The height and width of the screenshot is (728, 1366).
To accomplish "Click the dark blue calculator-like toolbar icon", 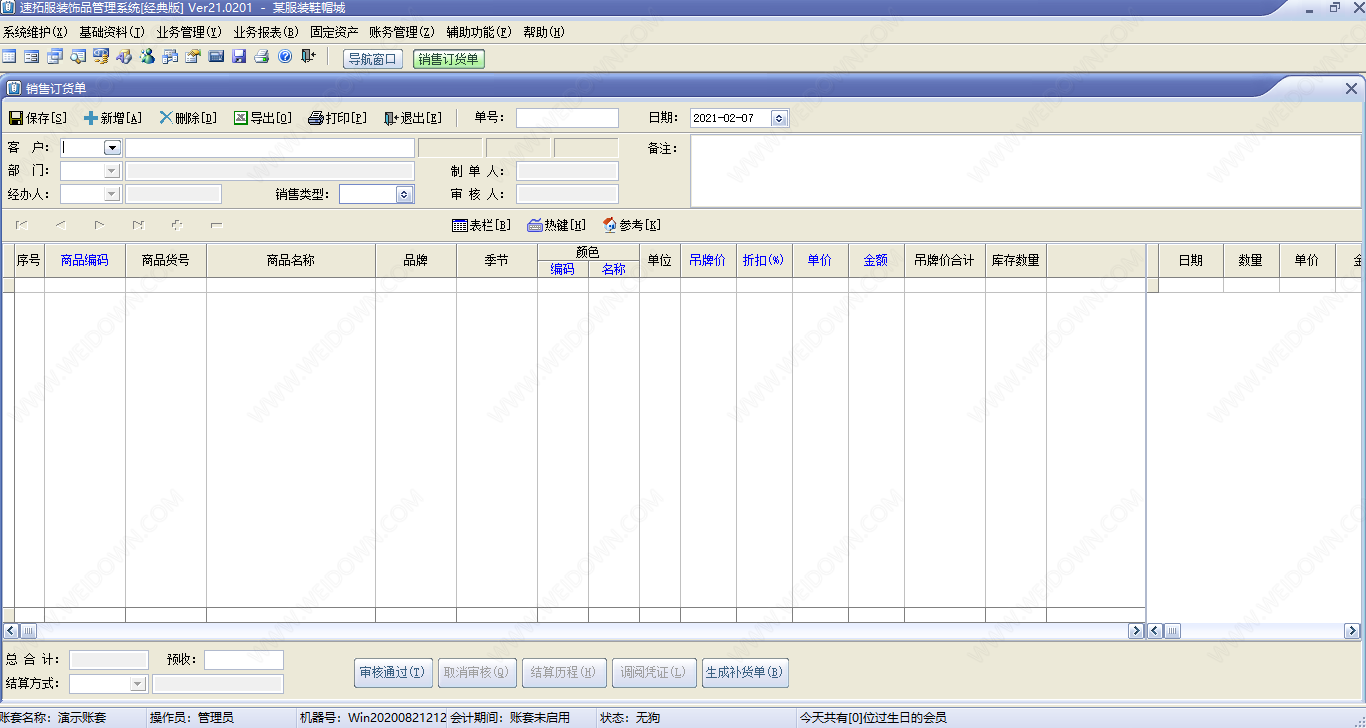I will point(216,57).
